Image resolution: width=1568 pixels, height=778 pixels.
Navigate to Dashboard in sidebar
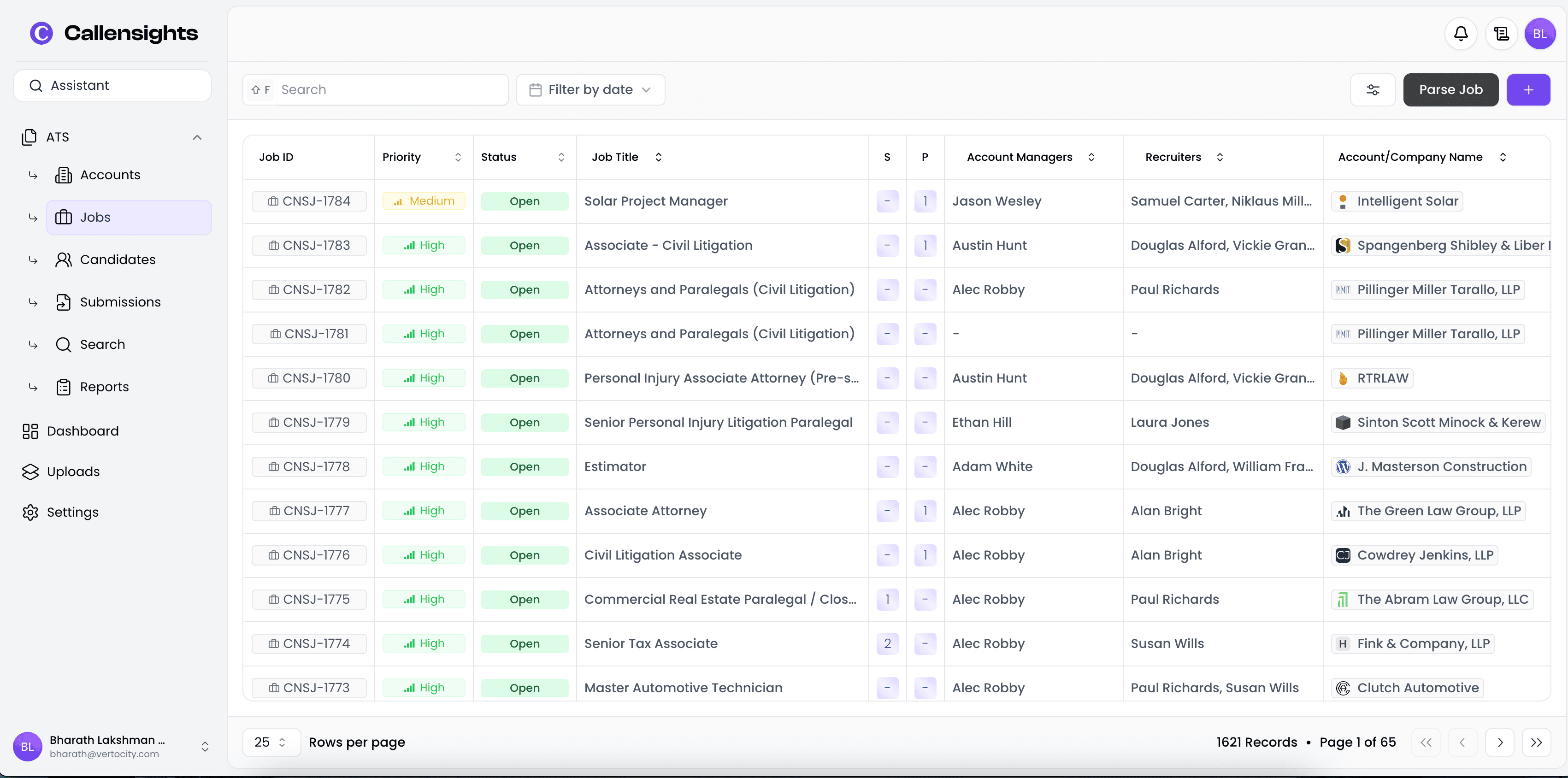click(82, 431)
